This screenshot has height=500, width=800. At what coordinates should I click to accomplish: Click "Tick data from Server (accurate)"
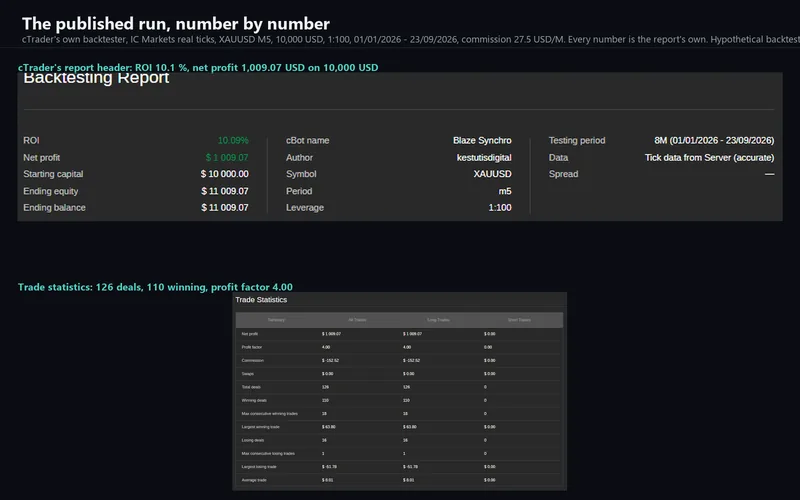(x=709, y=158)
